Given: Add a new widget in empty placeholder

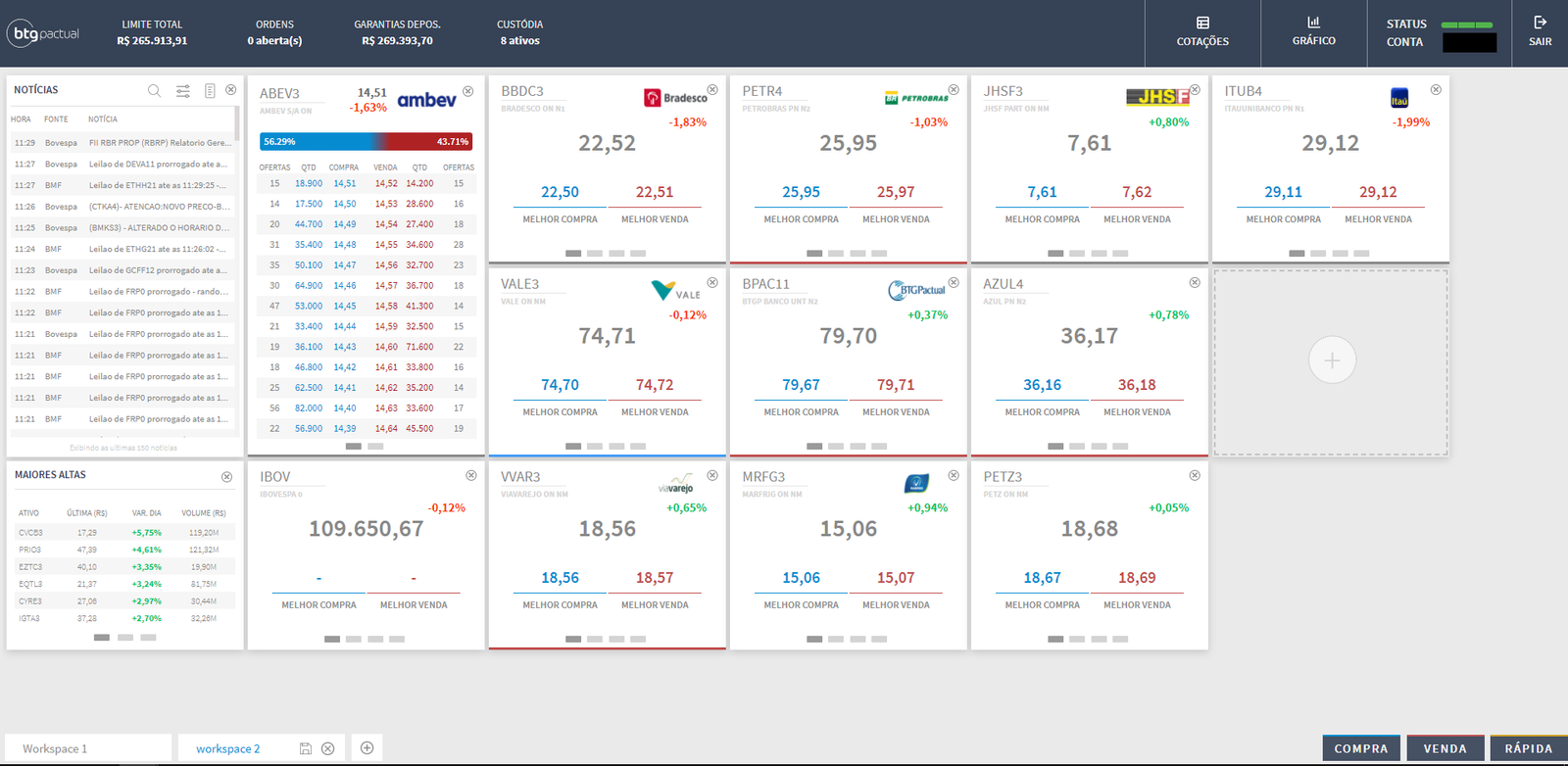Looking at the screenshot, I should point(1332,360).
